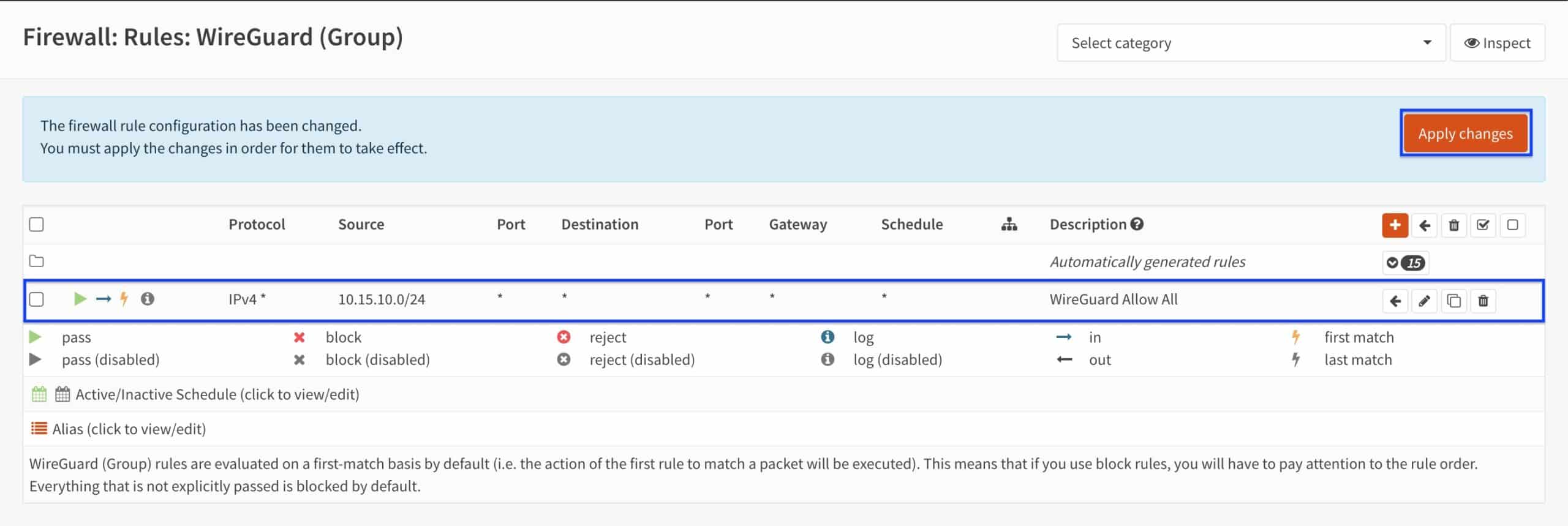Click header disable selected rules square icon

(x=1512, y=225)
